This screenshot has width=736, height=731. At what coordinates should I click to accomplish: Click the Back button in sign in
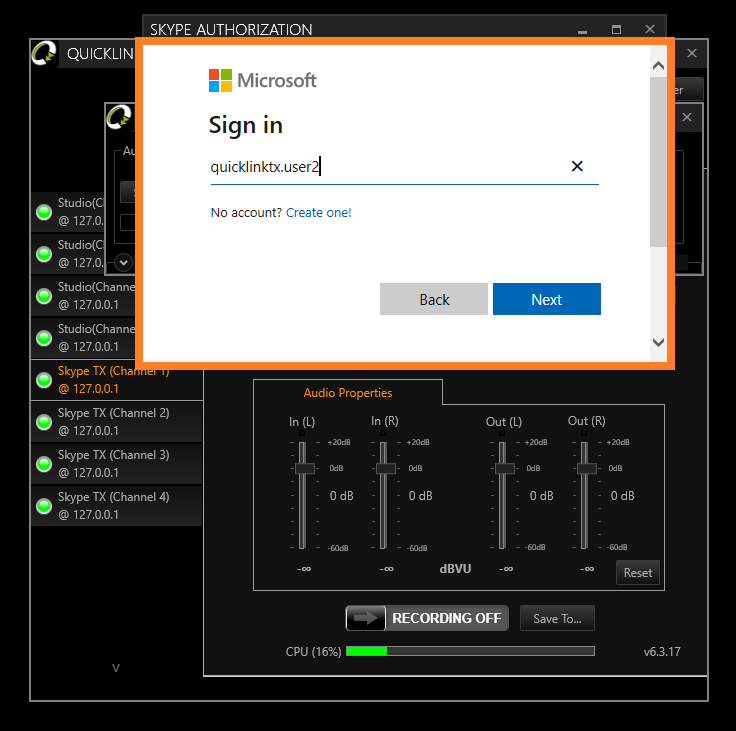(434, 299)
